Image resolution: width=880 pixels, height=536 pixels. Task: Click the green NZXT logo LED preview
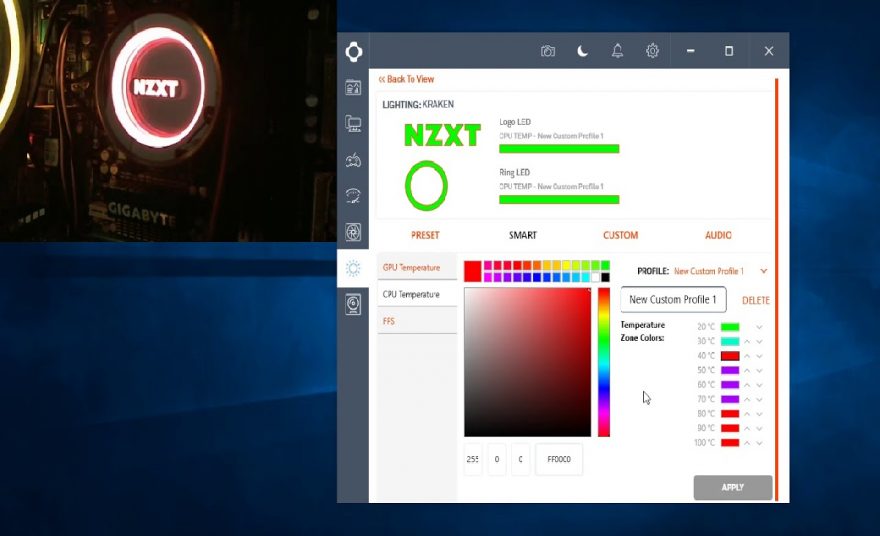coord(442,135)
